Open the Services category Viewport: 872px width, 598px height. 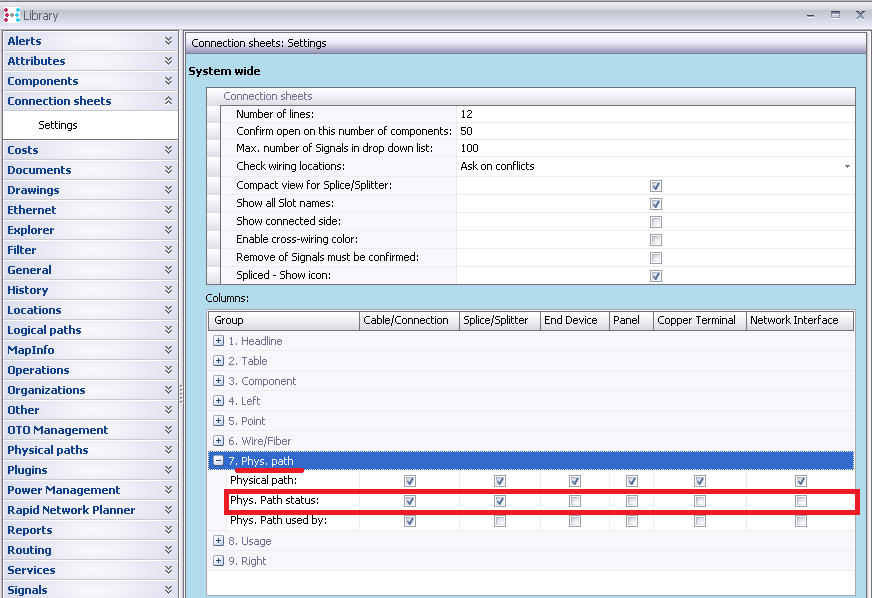point(90,570)
